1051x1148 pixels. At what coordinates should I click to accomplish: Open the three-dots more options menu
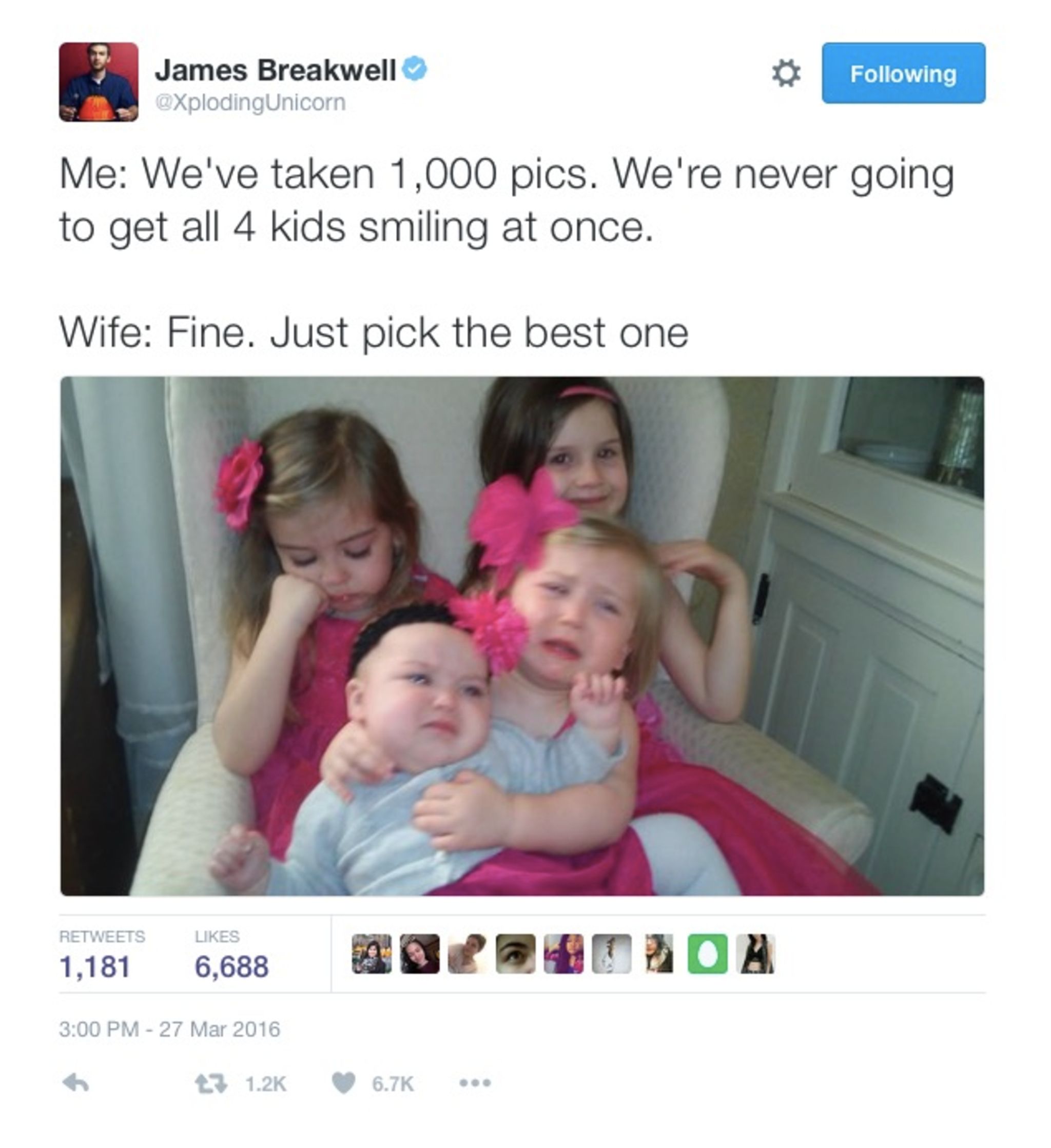tap(475, 1083)
